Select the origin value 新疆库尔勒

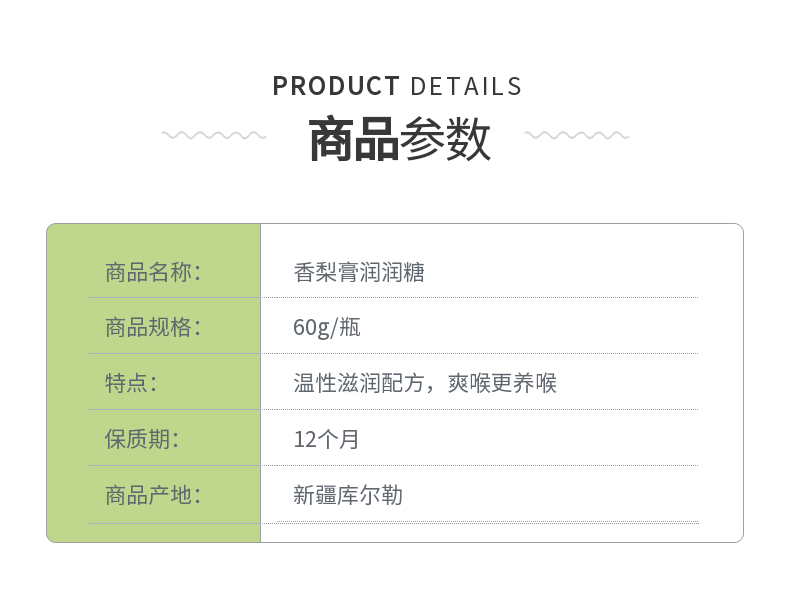click(348, 495)
